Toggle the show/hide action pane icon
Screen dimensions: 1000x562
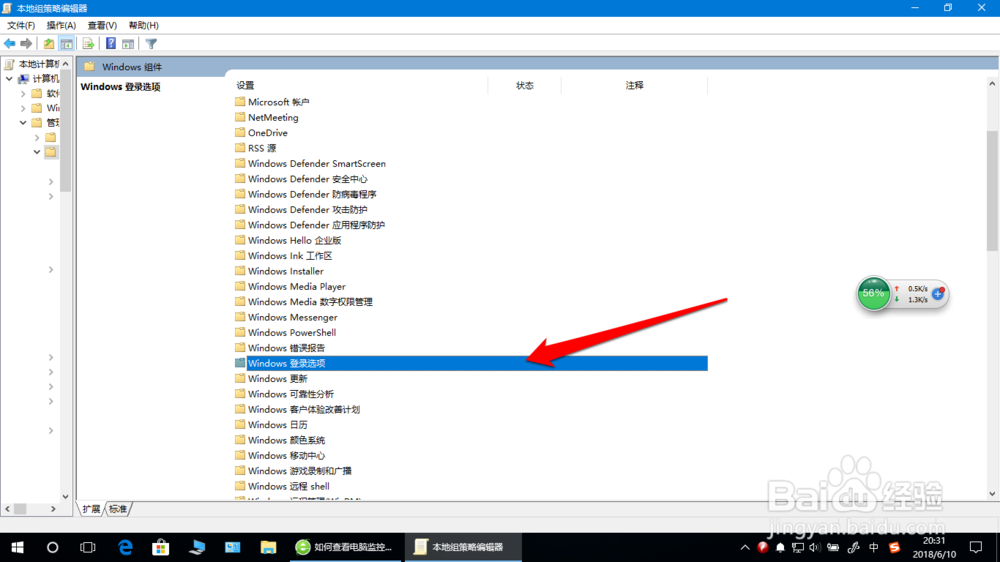point(128,43)
